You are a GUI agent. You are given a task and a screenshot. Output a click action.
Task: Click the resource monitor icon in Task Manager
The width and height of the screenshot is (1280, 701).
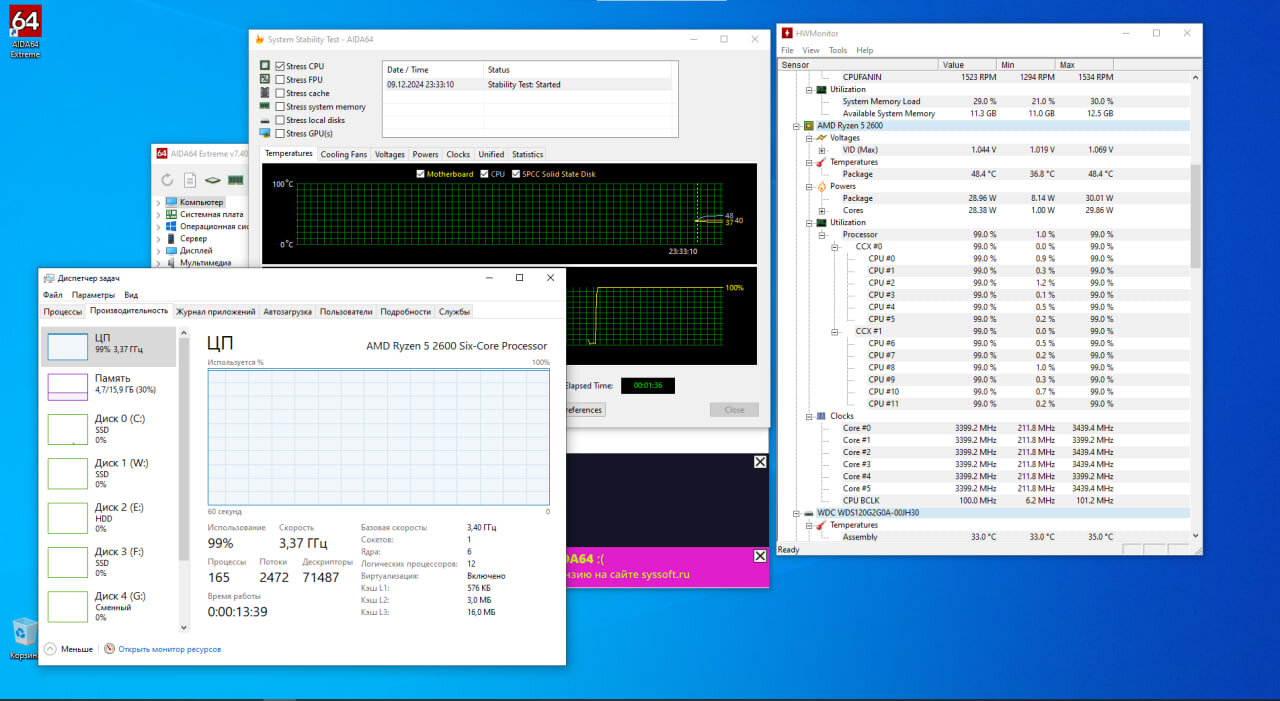(110, 649)
